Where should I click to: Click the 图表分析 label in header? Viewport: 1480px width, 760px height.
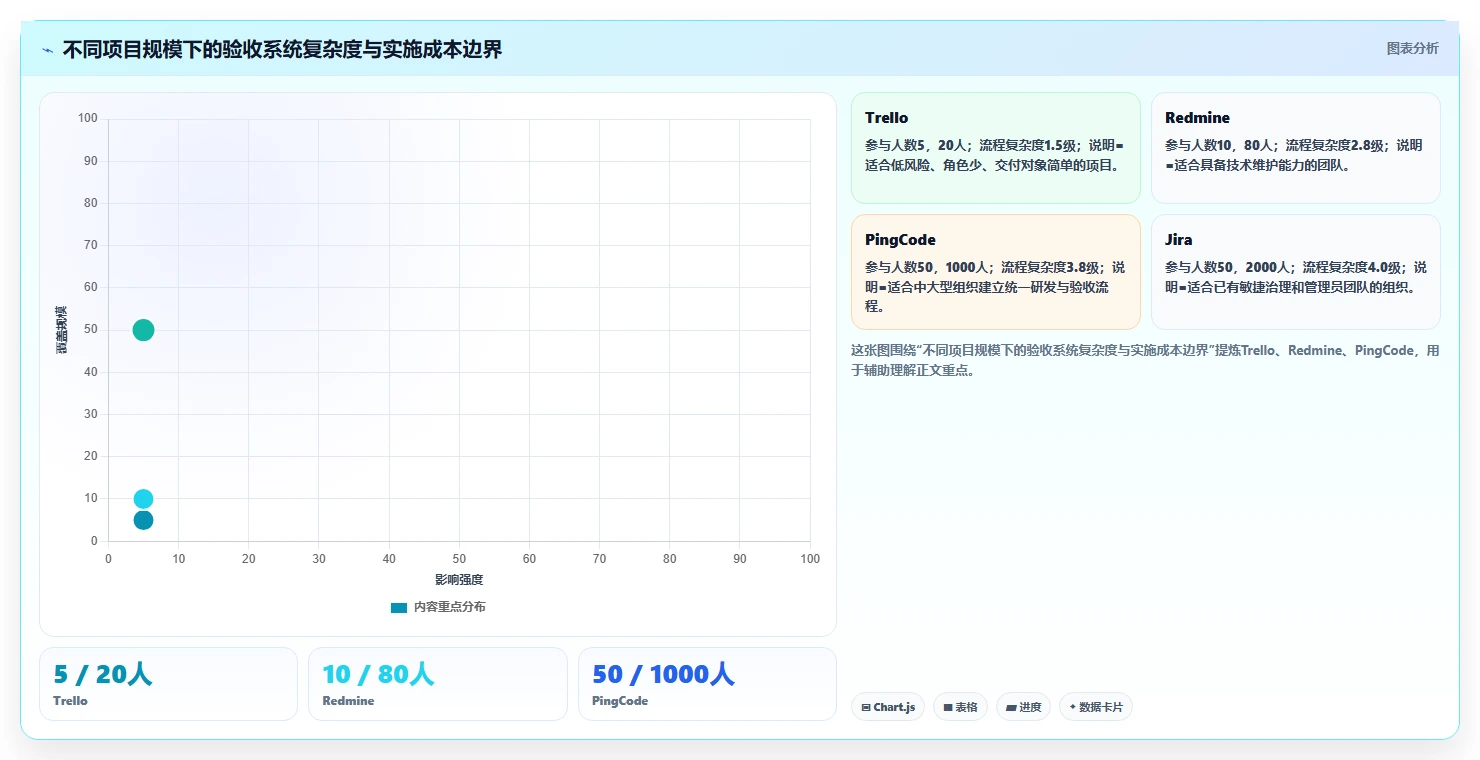[x=1412, y=48]
